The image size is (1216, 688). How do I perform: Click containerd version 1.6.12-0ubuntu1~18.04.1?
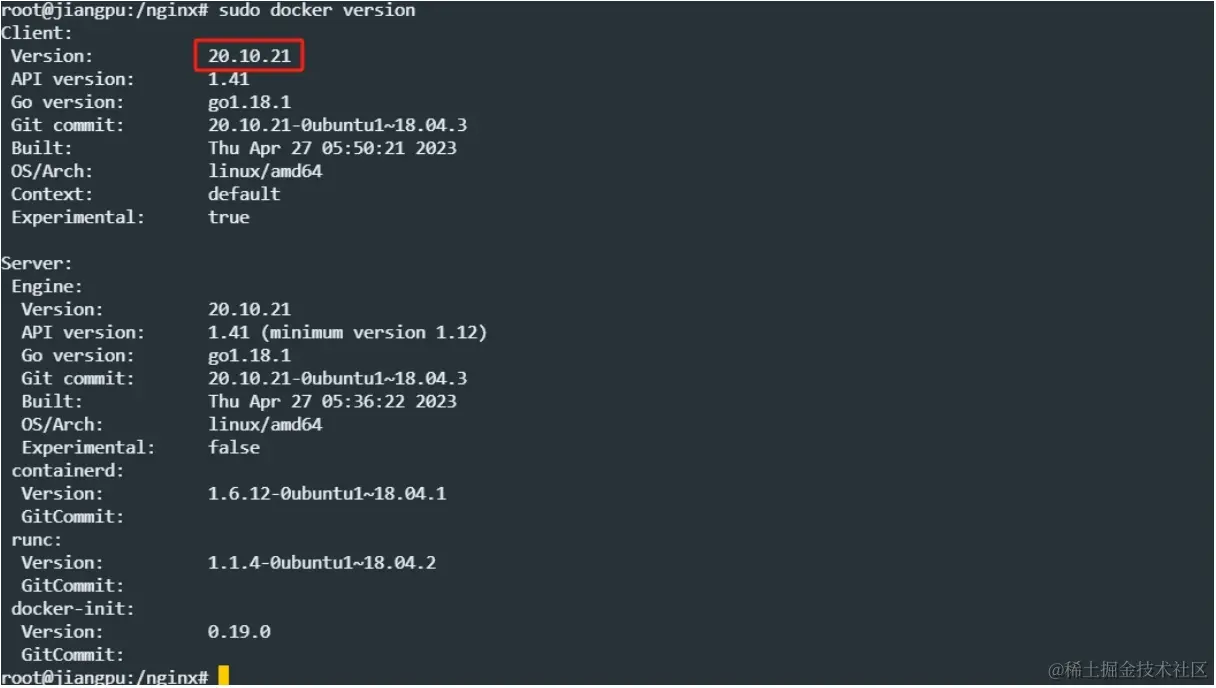click(327, 493)
